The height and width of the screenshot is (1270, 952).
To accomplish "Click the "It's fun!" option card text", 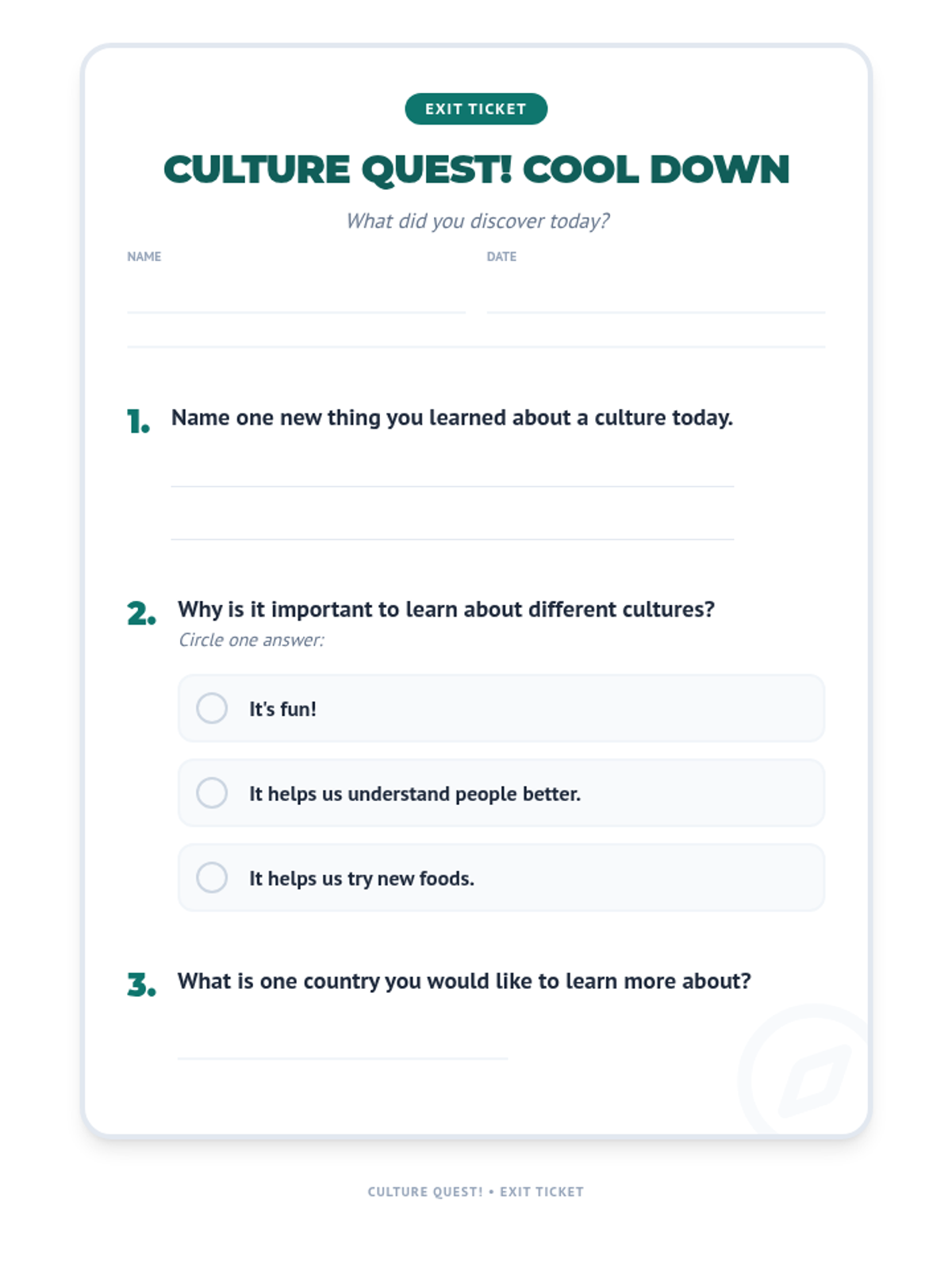I will (282, 709).
